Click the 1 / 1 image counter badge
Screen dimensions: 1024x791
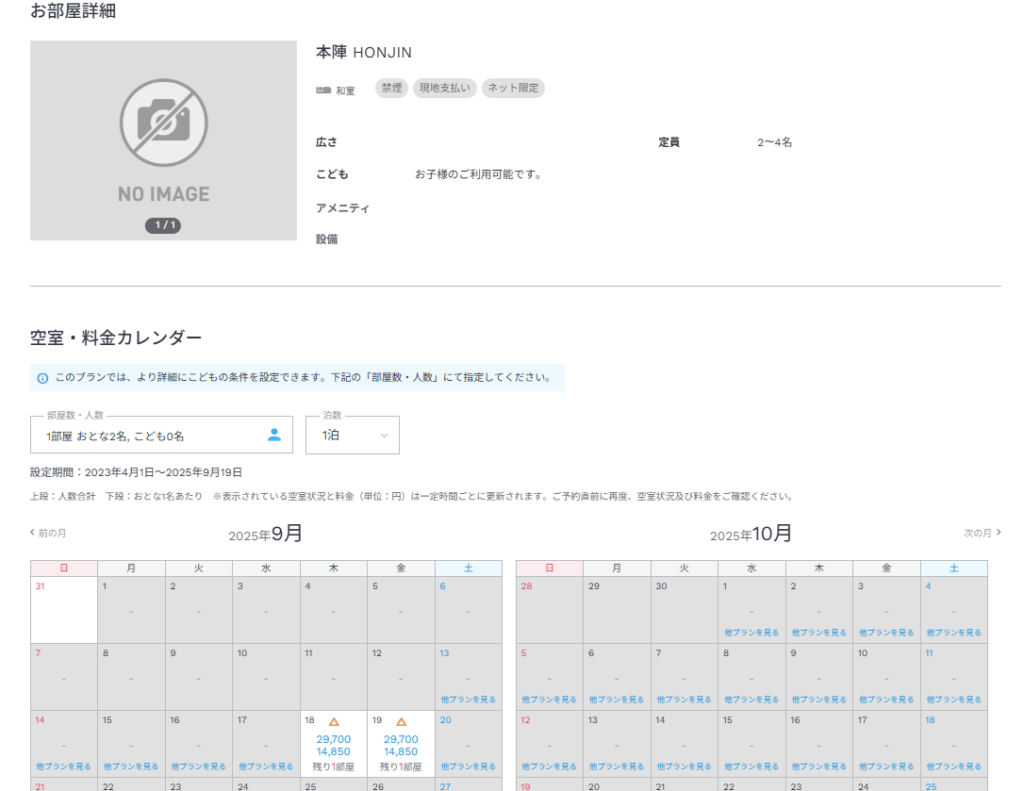point(163,225)
